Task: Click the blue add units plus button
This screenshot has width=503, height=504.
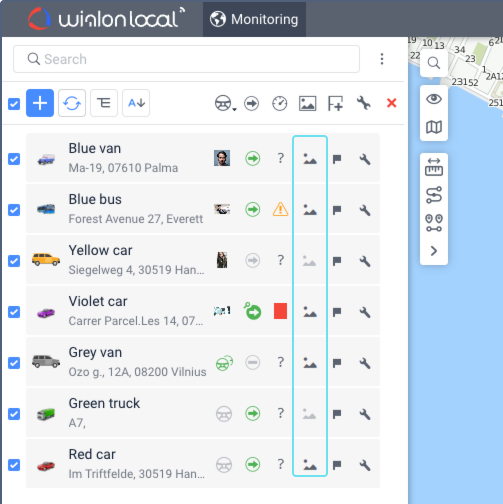Action: (40, 103)
